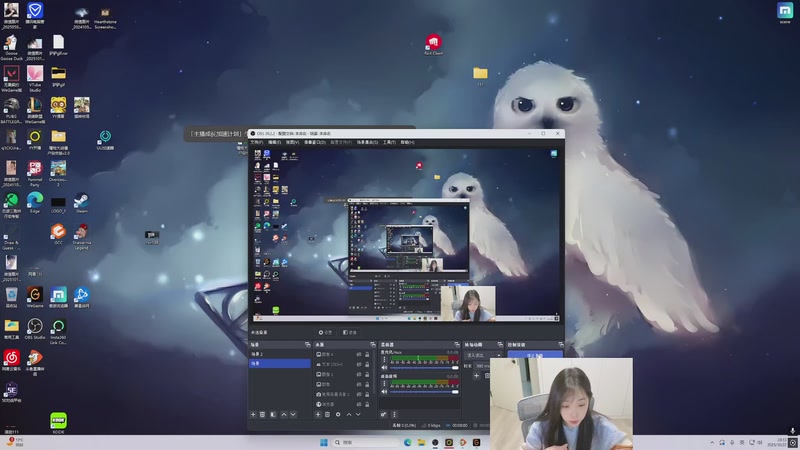Pop out the Scene Transitions dock panel
This screenshot has width=800, height=450.
tap(500, 345)
